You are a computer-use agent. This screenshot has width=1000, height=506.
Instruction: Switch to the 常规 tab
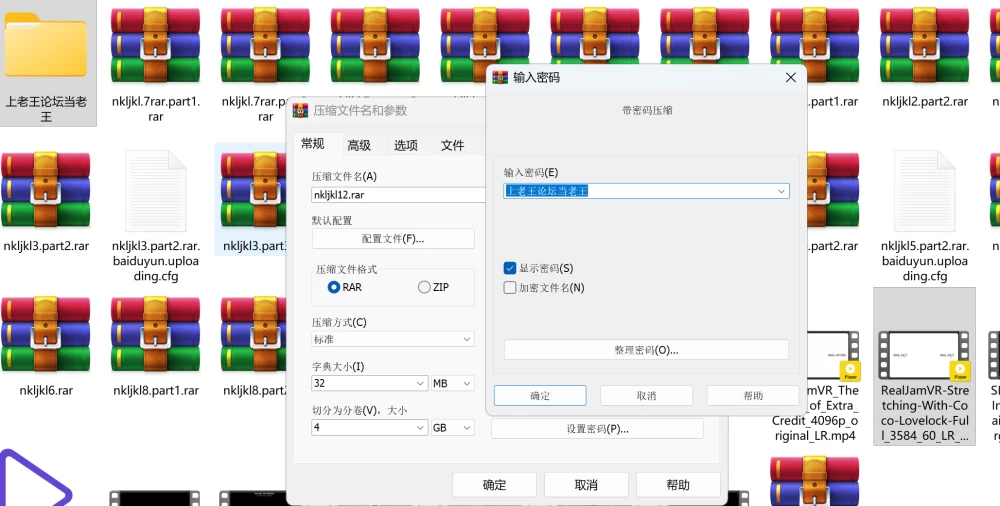click(x=313, y=144)
